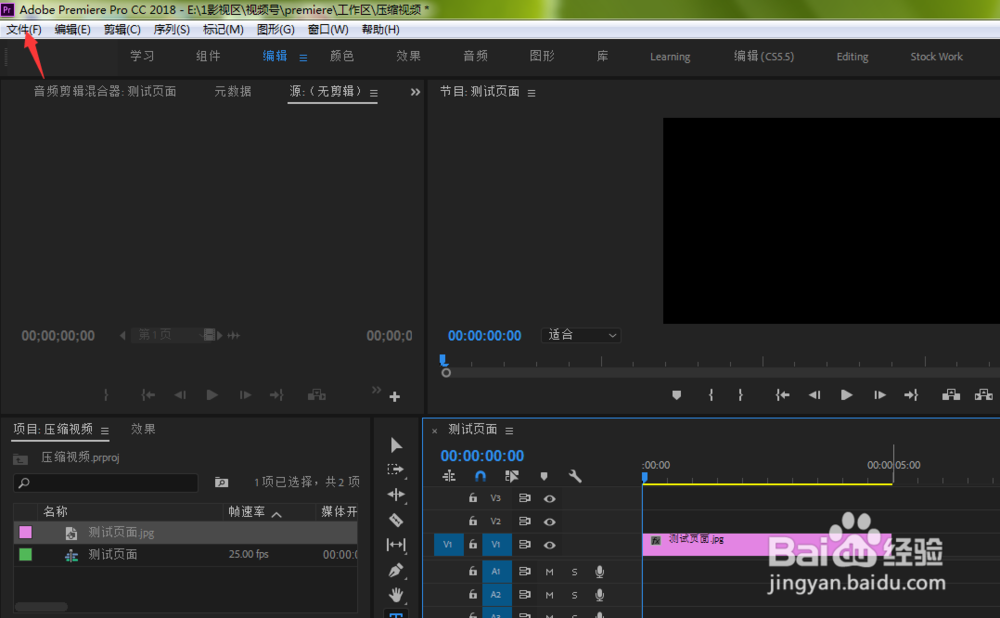The height and width of the screenshot is (618, 1000).
Task: Mute the A1 audio track
Action: (x=549, y=572)
